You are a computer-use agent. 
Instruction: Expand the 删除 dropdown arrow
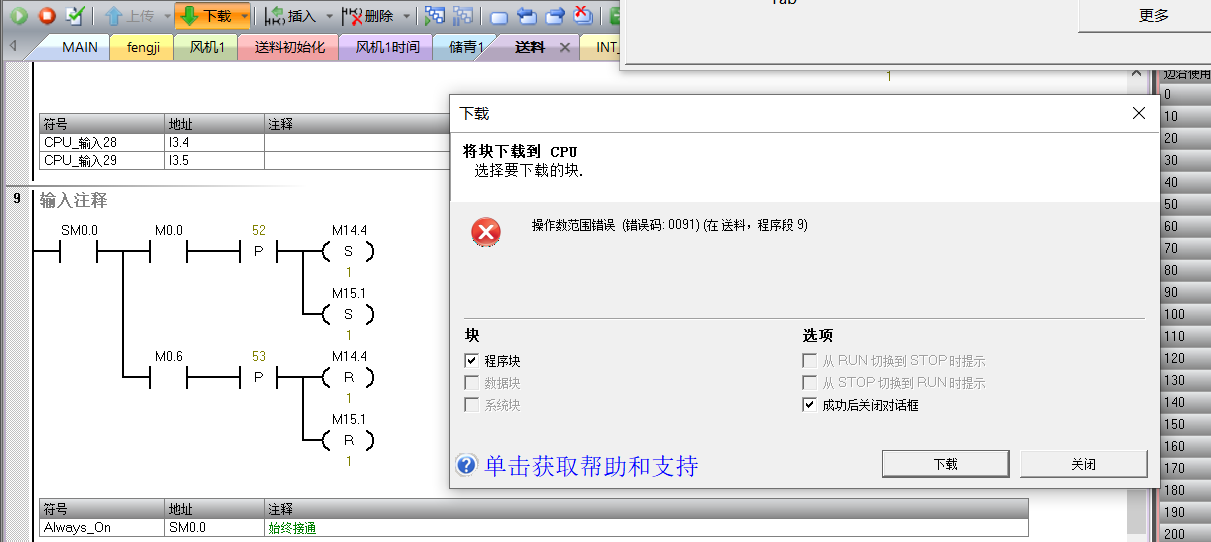click(x=406, y=16)
